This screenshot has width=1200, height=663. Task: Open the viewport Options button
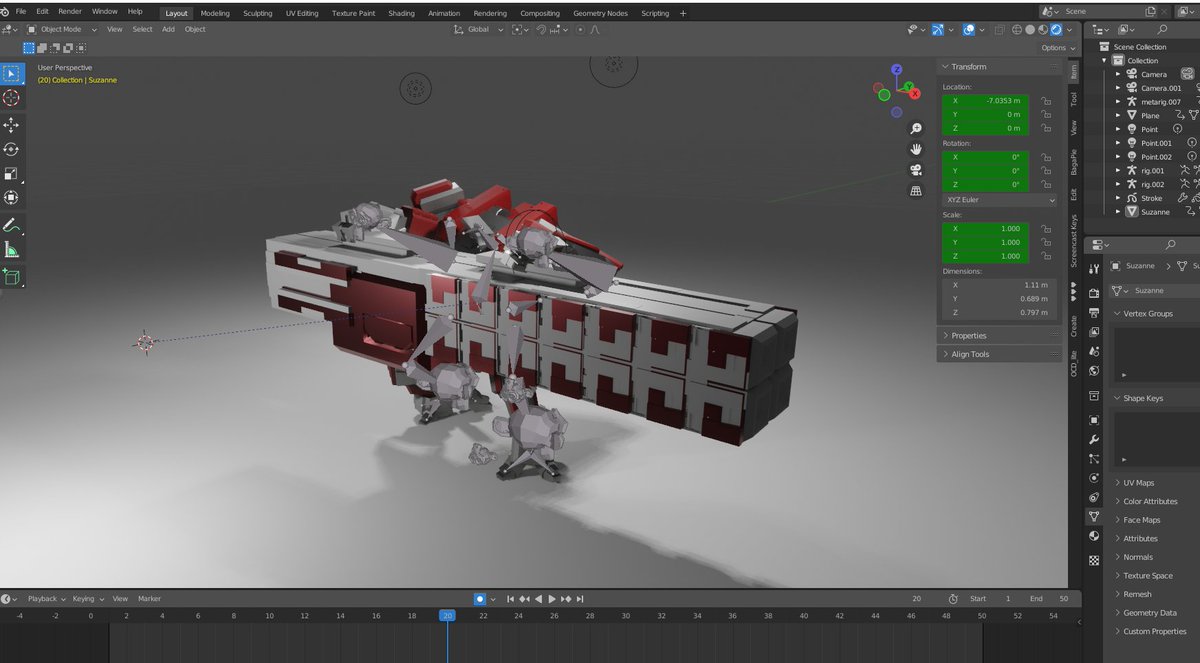tap(1056, 48)
